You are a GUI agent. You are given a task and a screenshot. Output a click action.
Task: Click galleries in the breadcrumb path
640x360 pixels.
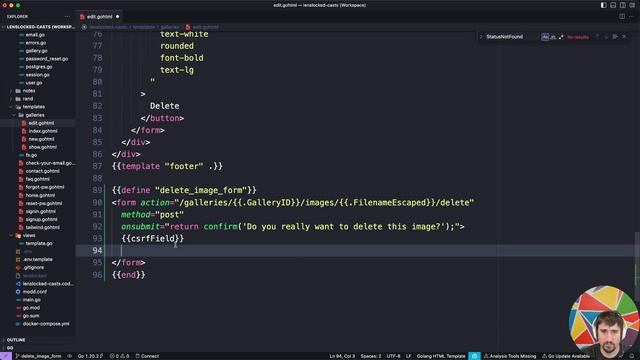[169, 27]
